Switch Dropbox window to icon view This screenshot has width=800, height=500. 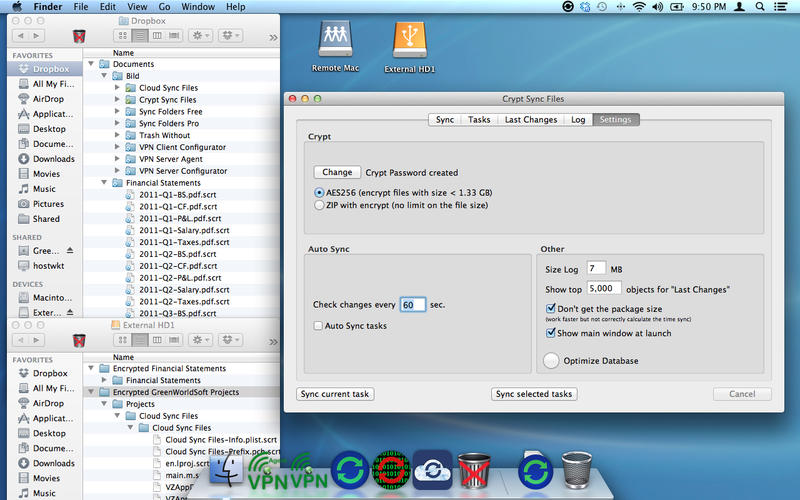[x=122, y=36]
